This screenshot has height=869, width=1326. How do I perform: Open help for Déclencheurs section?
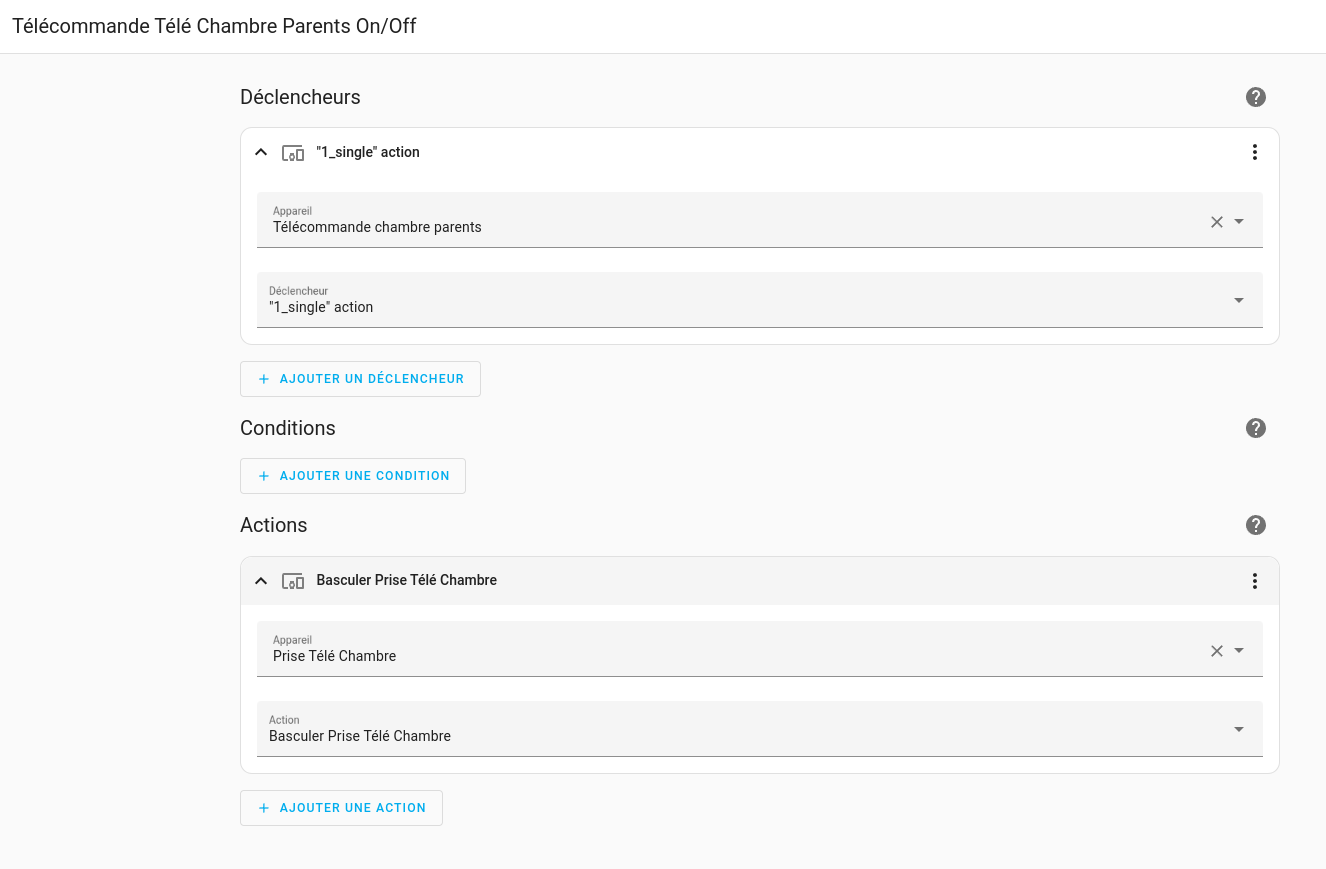point(1256,97)
